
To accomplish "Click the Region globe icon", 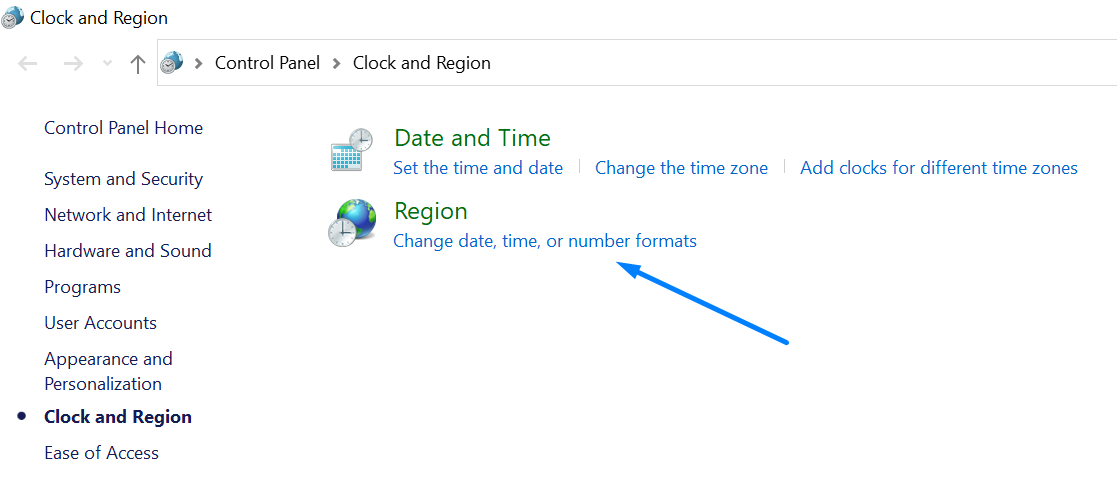I will click(x=351, y=223).
